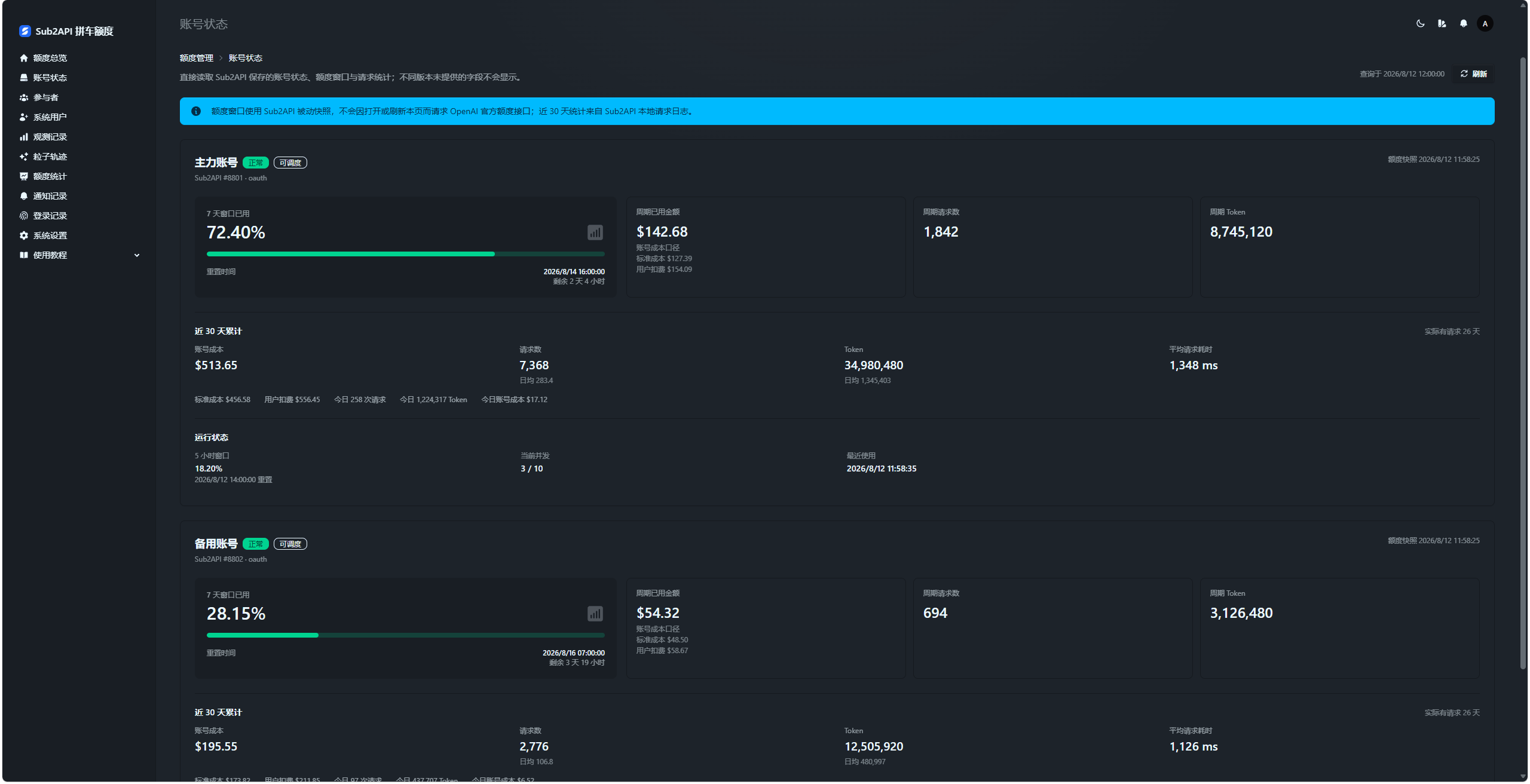The width and height of the screenshot is (1530, 784).
Task: Open the user avatar menu
Action: (x=1485, y=23)
